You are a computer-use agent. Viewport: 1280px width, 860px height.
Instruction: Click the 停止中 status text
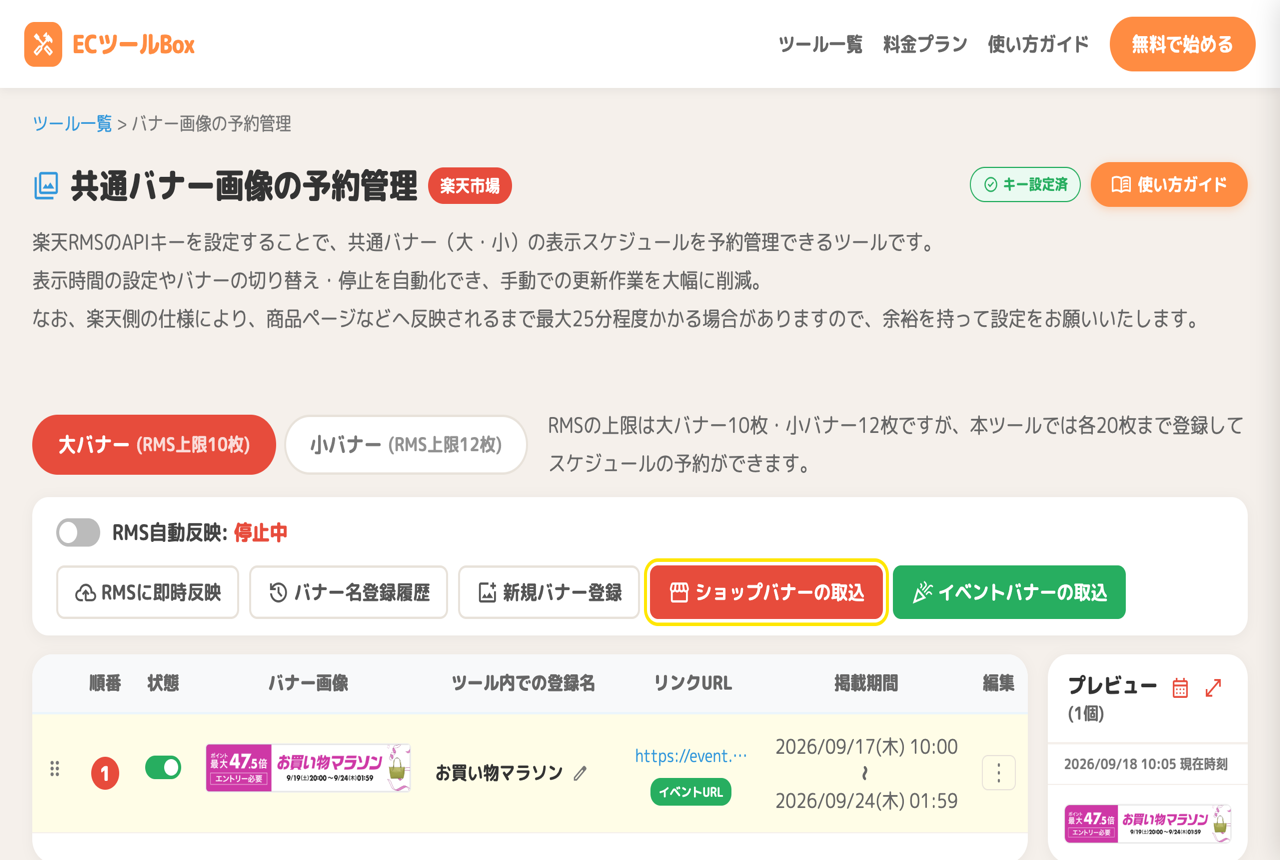[261, 533]
